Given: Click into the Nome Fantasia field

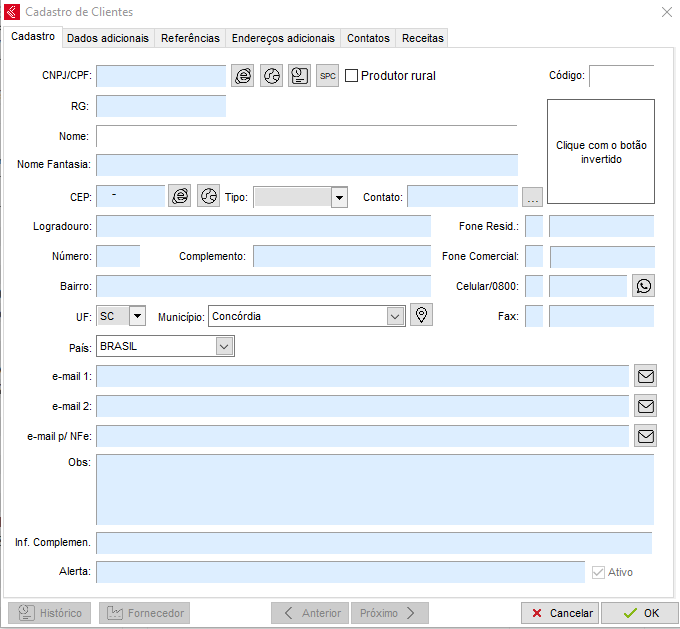Looking at the screenshot, I should pyautogui.click(x=307, y=165).
